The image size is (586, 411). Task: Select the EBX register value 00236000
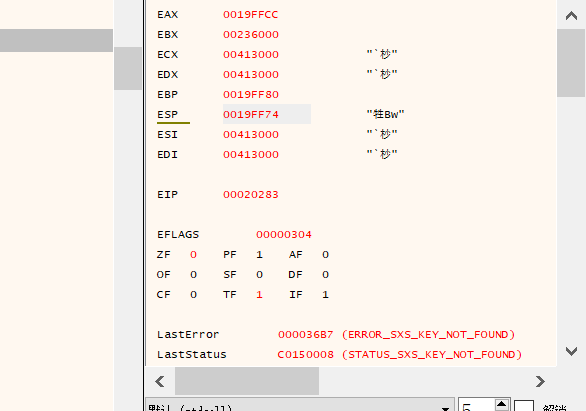pyautogui.click(x=251, y=35)
